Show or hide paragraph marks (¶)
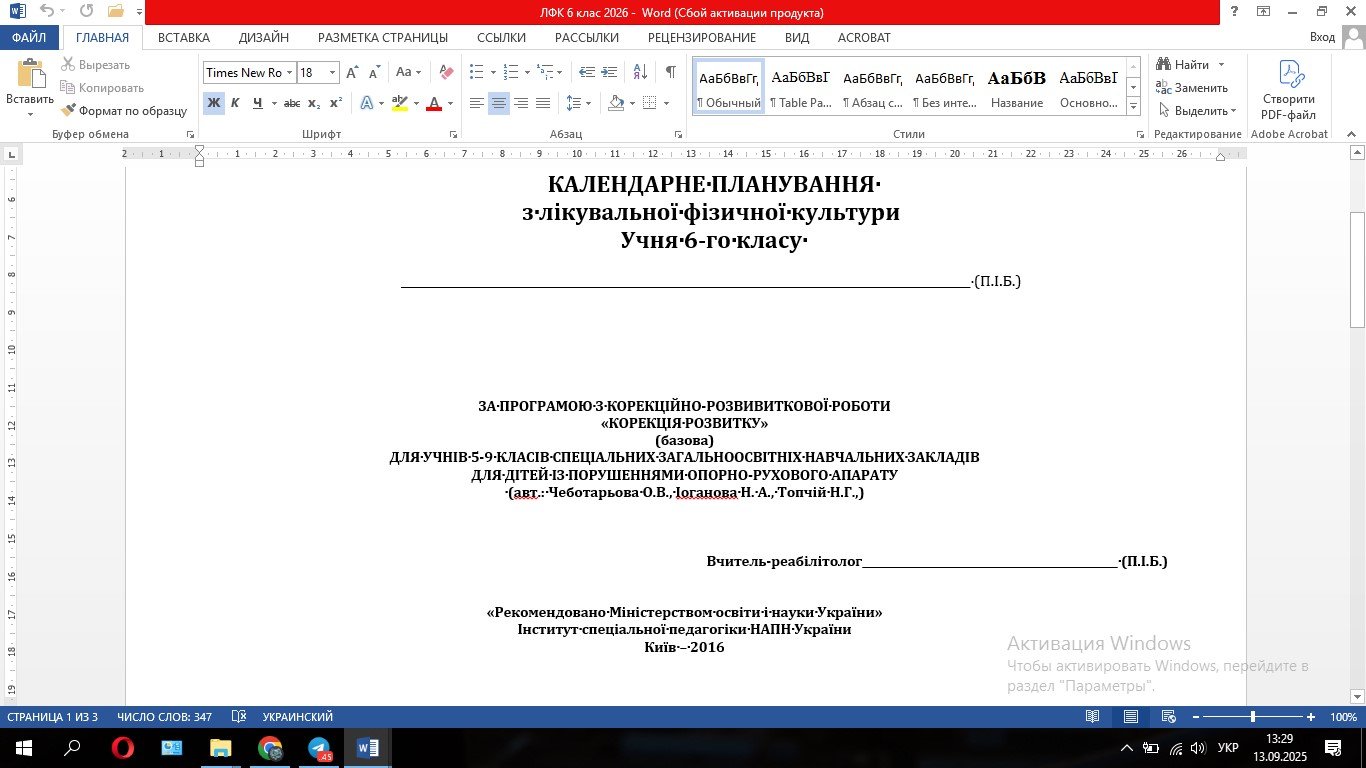This screenshot has width=1366, height=768. 670,72
